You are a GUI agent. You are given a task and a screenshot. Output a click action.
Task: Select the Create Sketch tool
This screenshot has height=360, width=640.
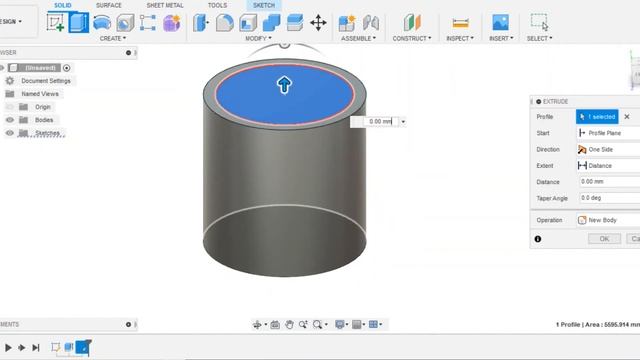click(x=56, y=22)
